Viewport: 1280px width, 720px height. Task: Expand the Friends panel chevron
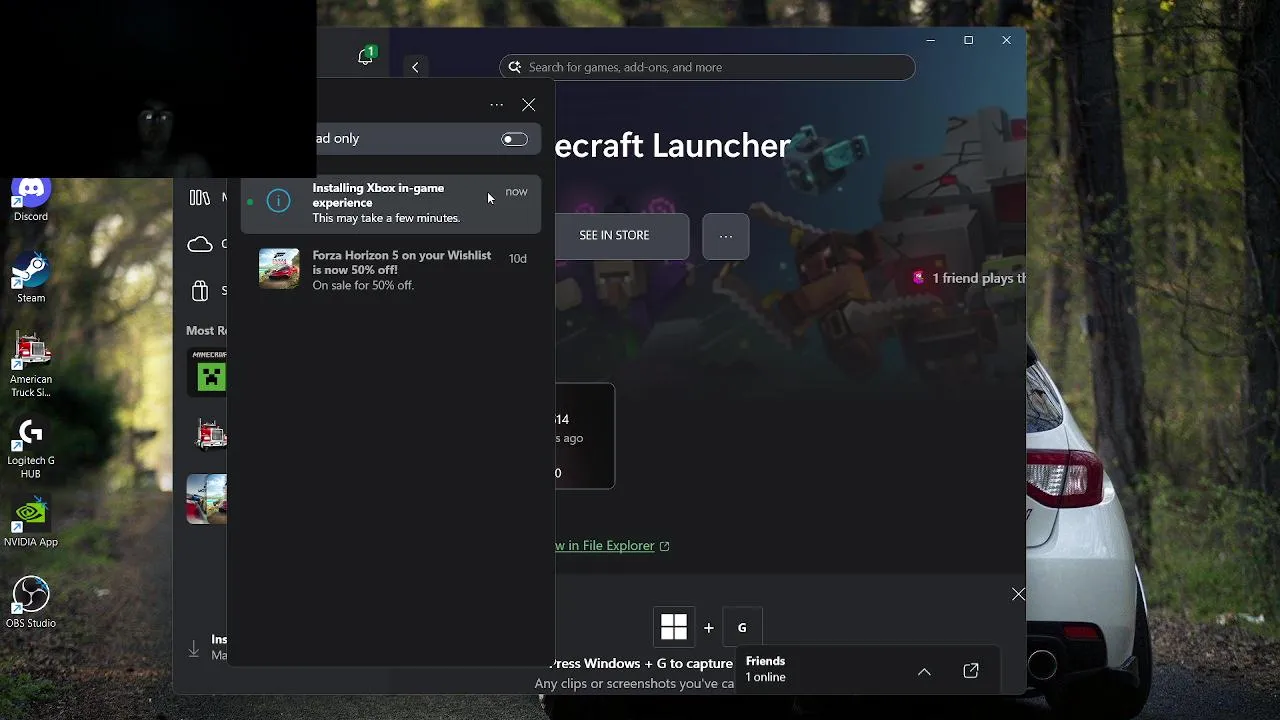[924, 672]
